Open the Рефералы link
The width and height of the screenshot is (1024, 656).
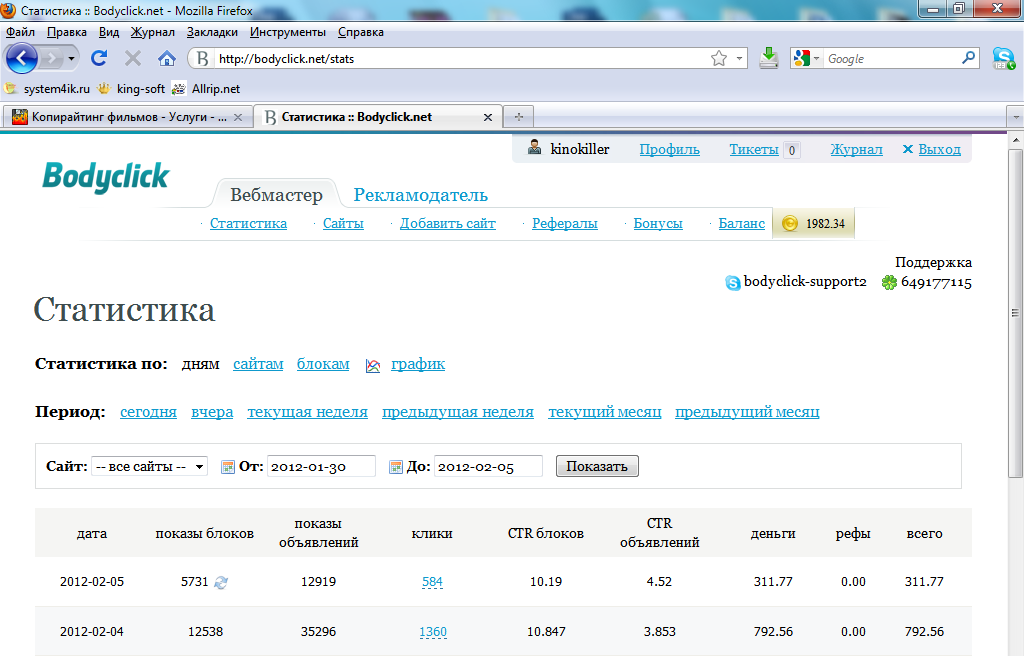564,223
